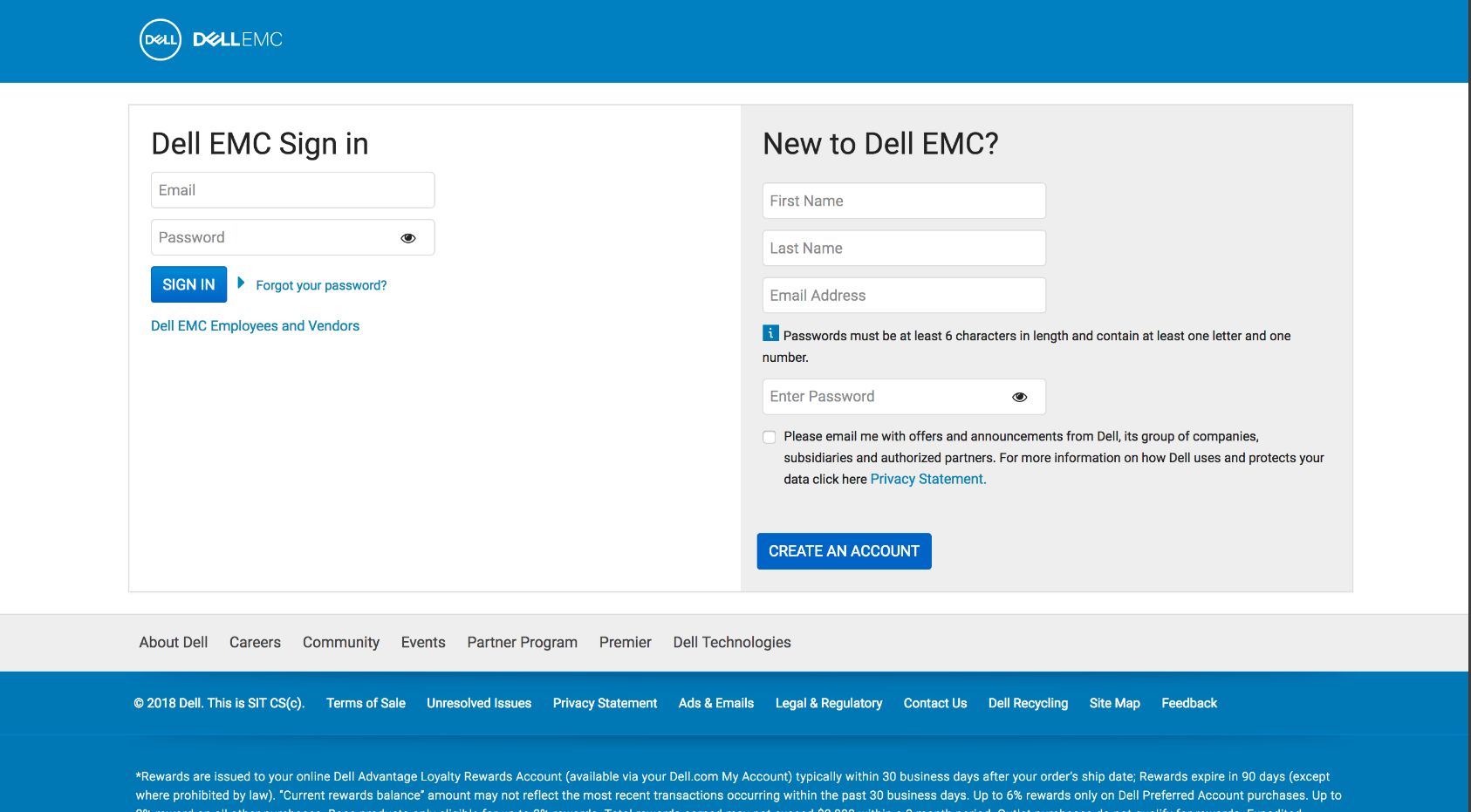Image resolution: width=1471 pixels, height=812 pixels.
Task: Click the Contact Us footer link
Action: coord(934,703)
